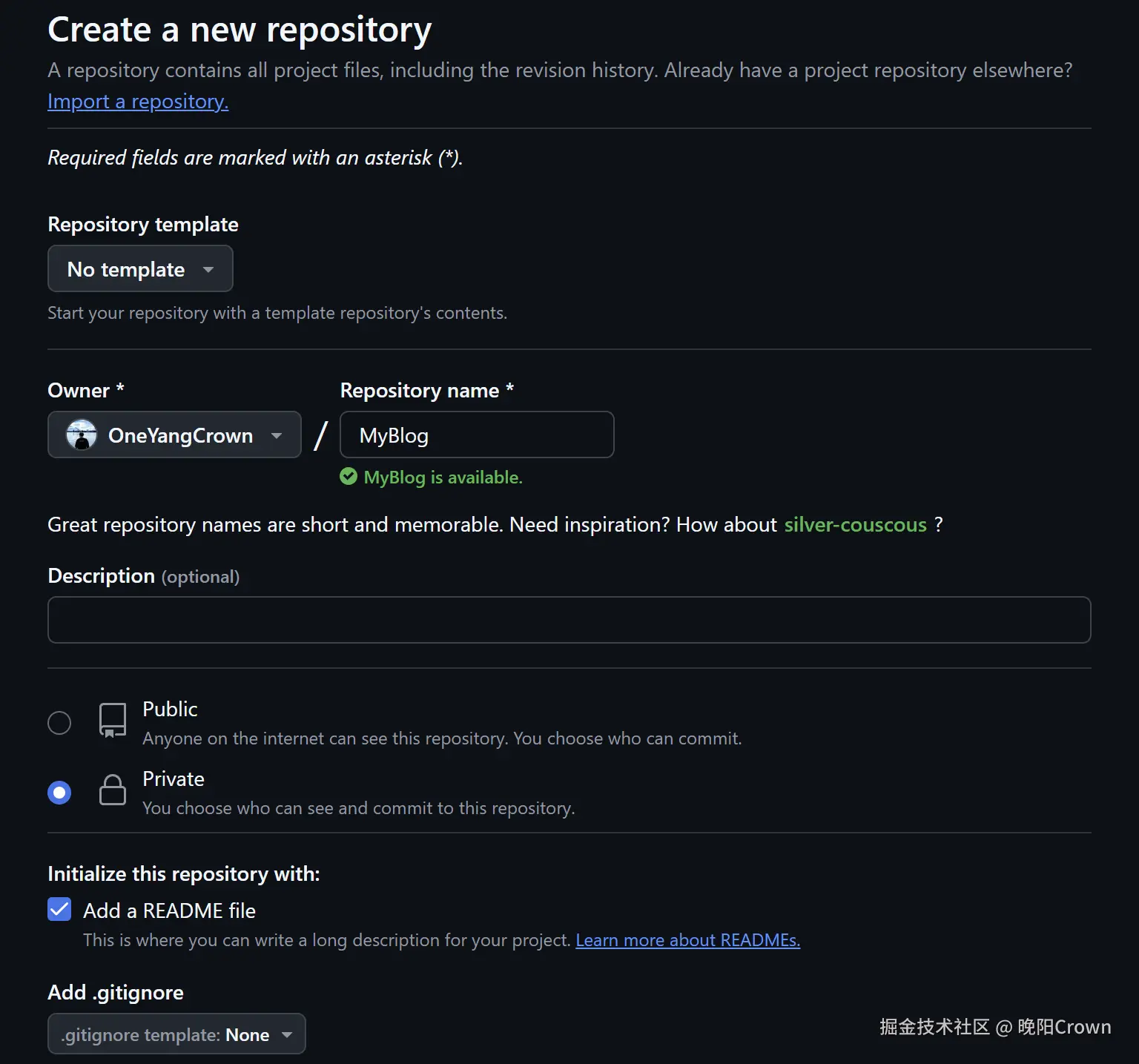This screenshot has width=1139, height=1064.
Task: Focus the Repository name input field
Action: 477,435
